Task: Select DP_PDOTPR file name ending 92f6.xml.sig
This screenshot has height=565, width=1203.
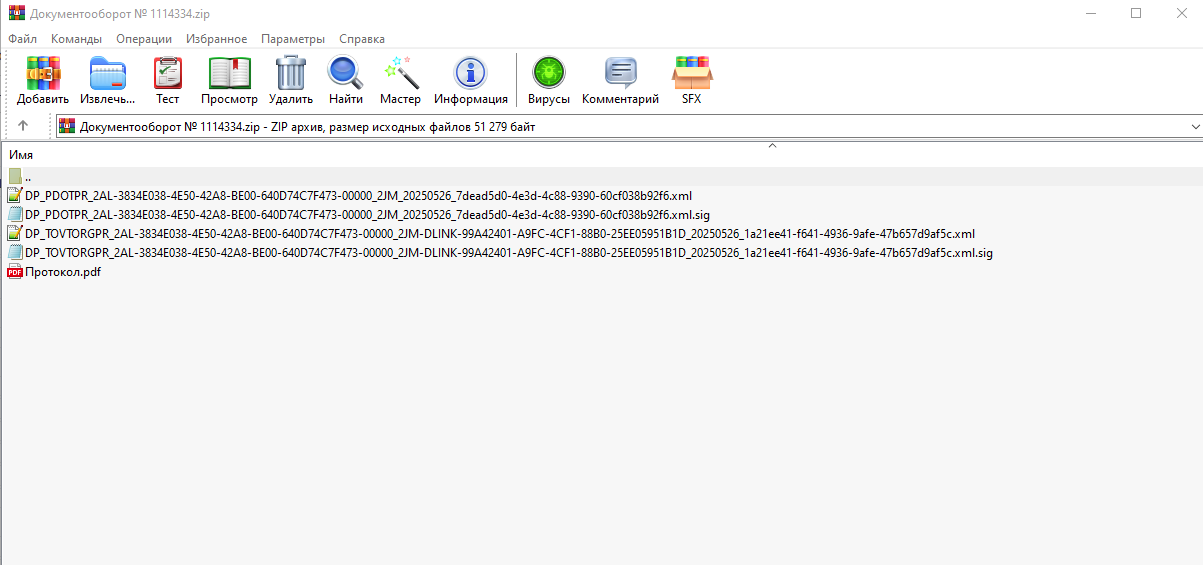Action: [368, 215]
